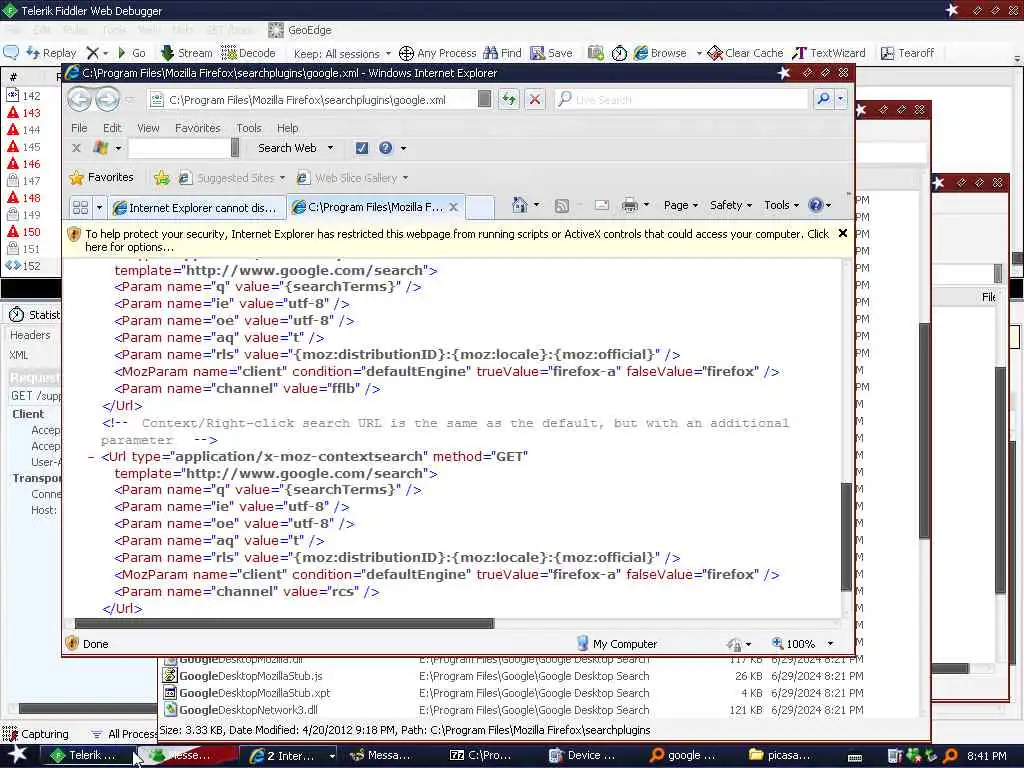Click IE horizontal scrollbar thumb
The height and width of the screenshot is (768, 1024).
pos(284,624)
